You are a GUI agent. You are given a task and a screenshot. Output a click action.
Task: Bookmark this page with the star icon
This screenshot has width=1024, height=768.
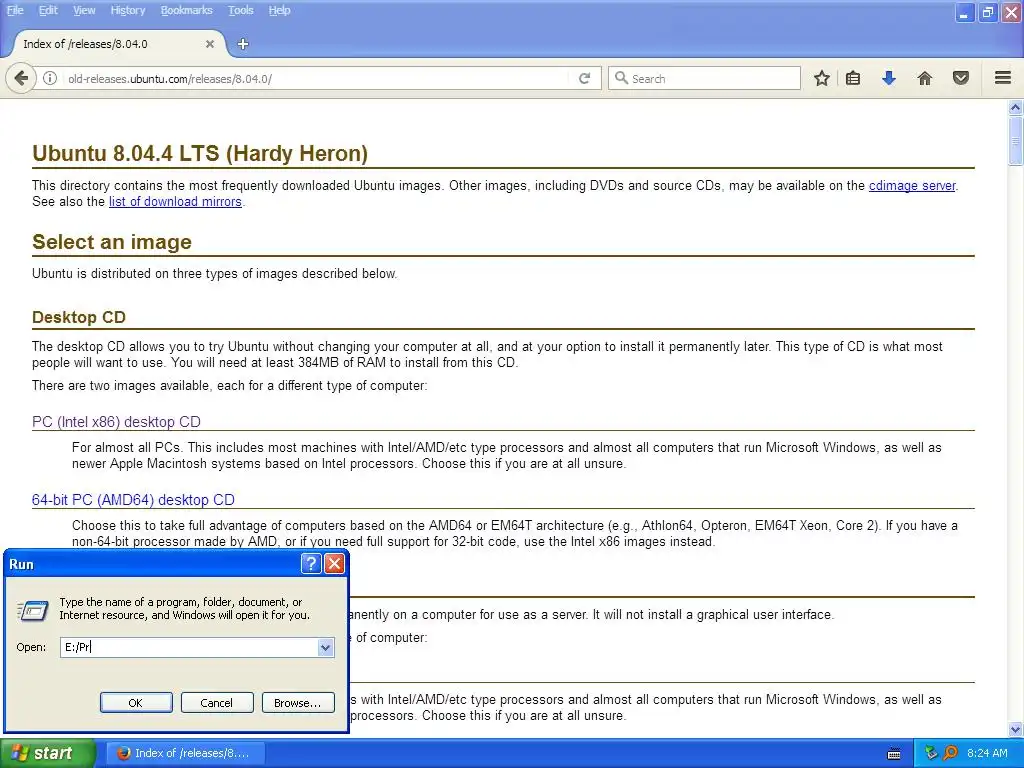822,78
